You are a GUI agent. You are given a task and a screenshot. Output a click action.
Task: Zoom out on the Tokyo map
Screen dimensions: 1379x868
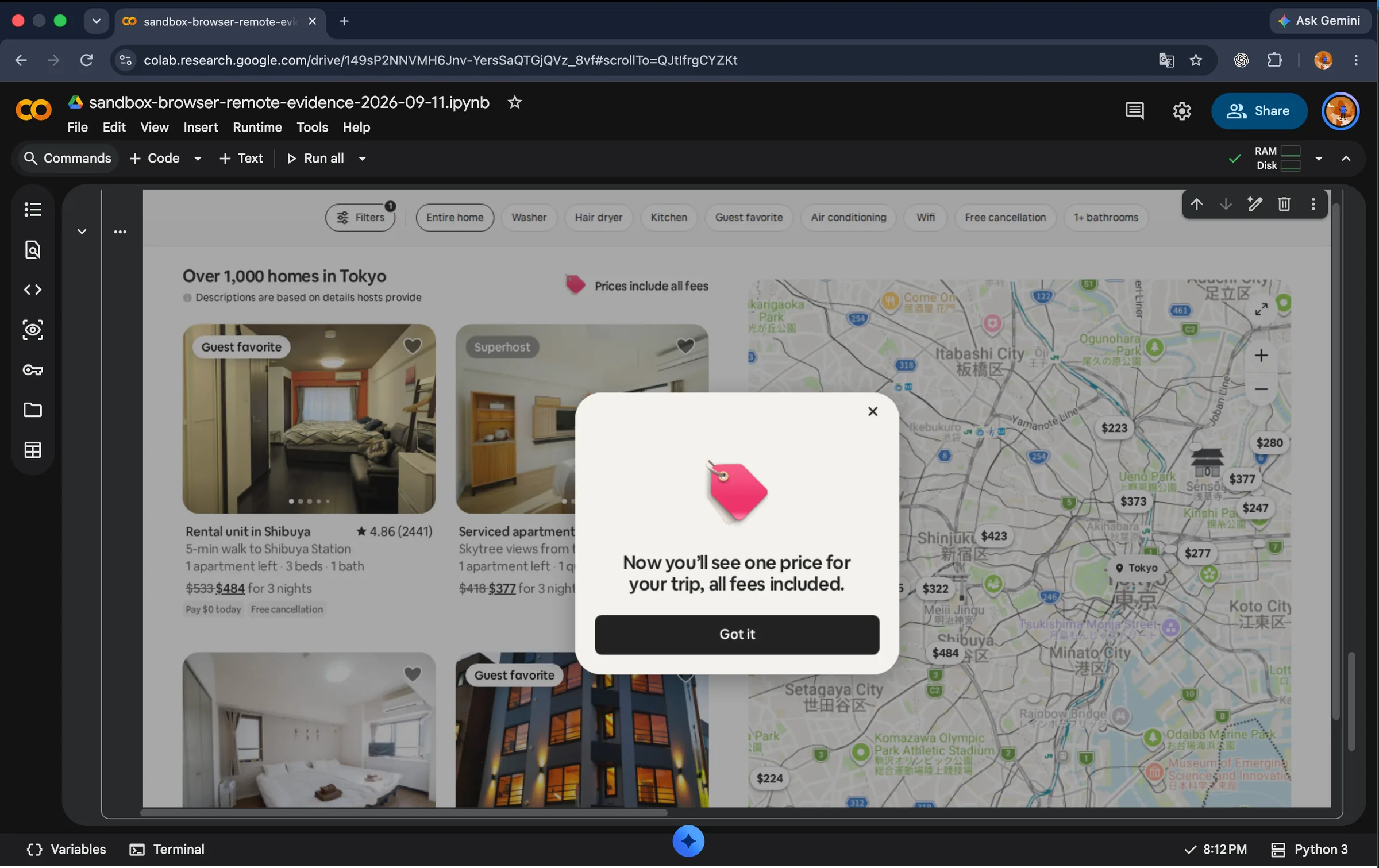[1261, 390]
